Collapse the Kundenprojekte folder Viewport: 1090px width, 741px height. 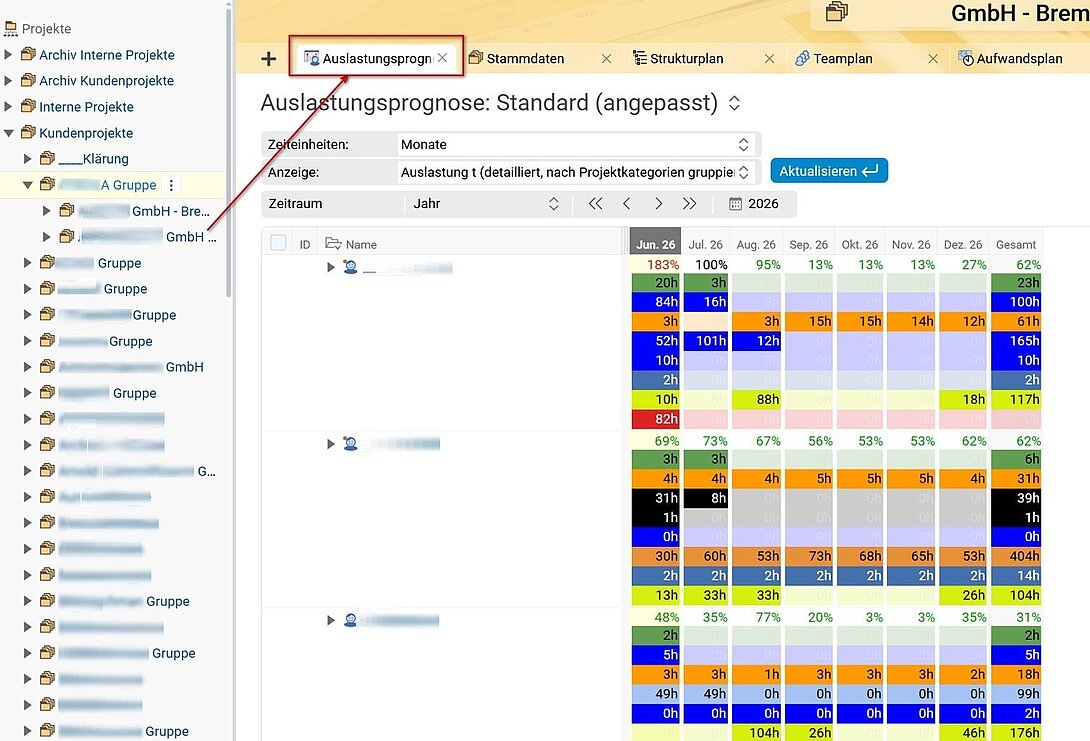[x=8, y=133]
